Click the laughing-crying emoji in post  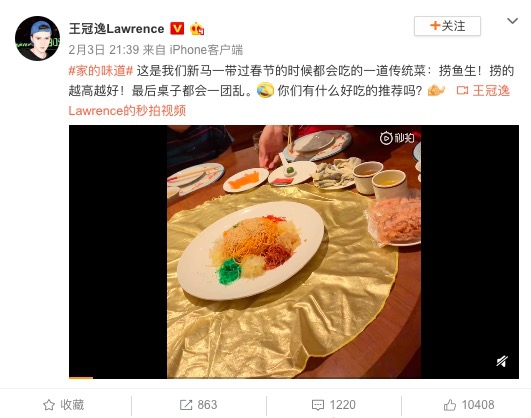pyautogui.click(x=265, y=91)
